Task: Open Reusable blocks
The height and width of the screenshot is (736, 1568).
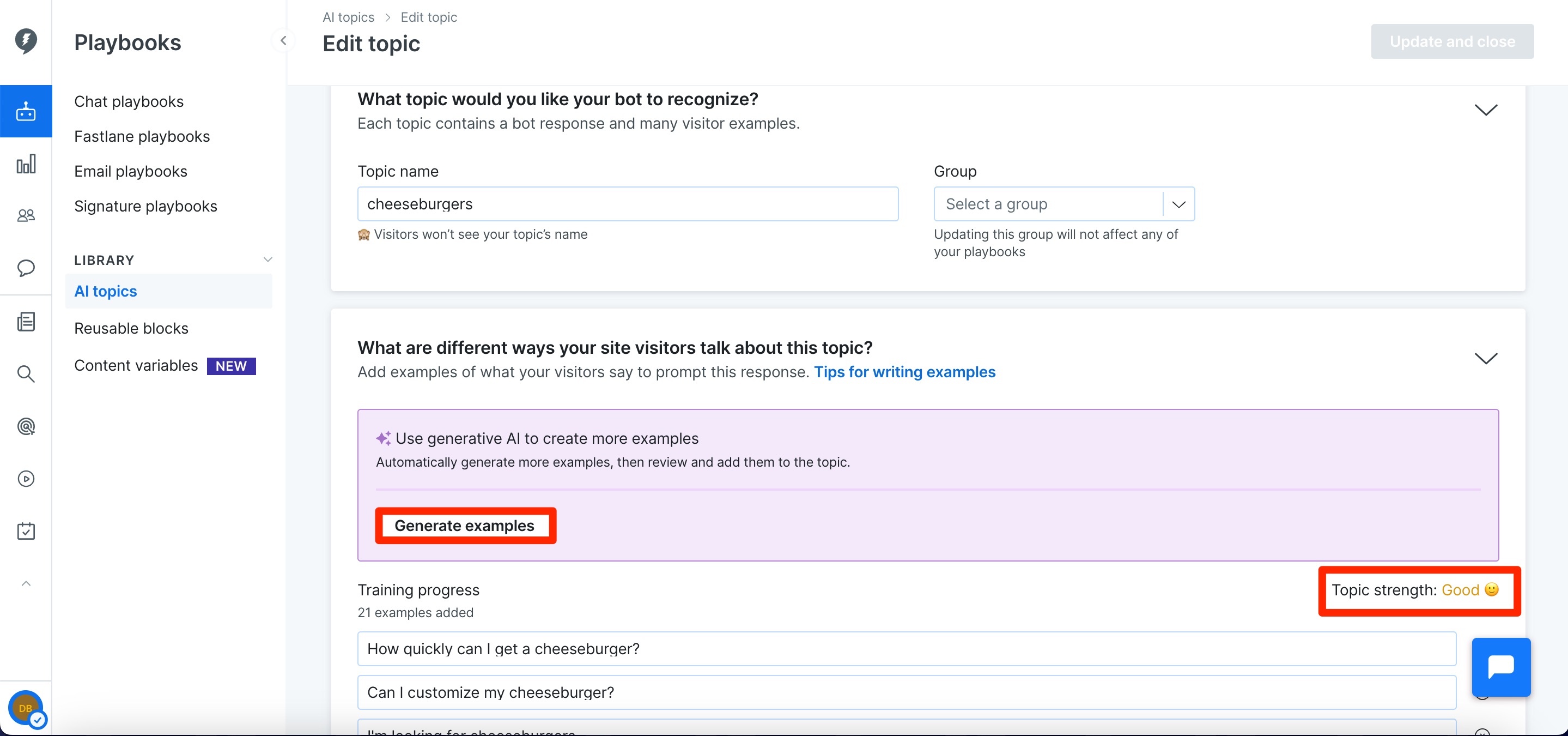Action: [x=131, y=328]
